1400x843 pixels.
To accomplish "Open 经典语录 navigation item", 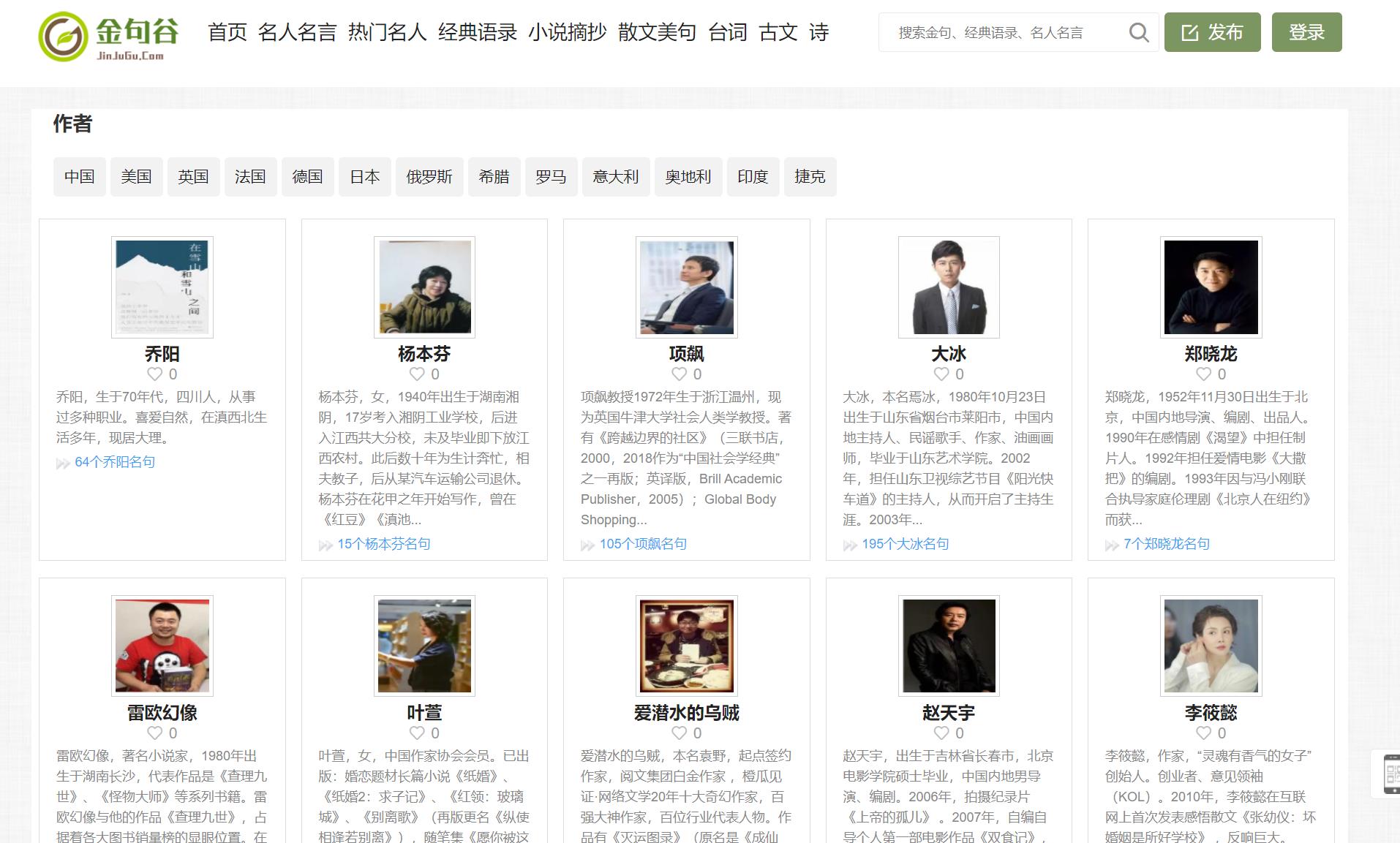I will (477, 32).
